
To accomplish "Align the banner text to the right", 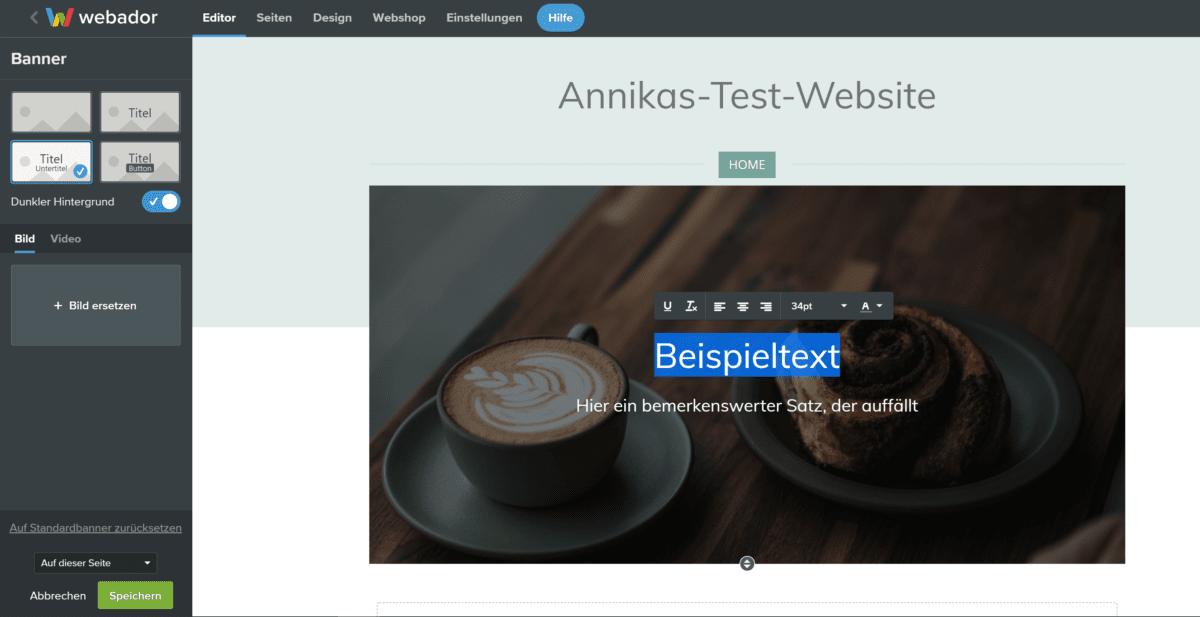I will click(x=766, y=306).
